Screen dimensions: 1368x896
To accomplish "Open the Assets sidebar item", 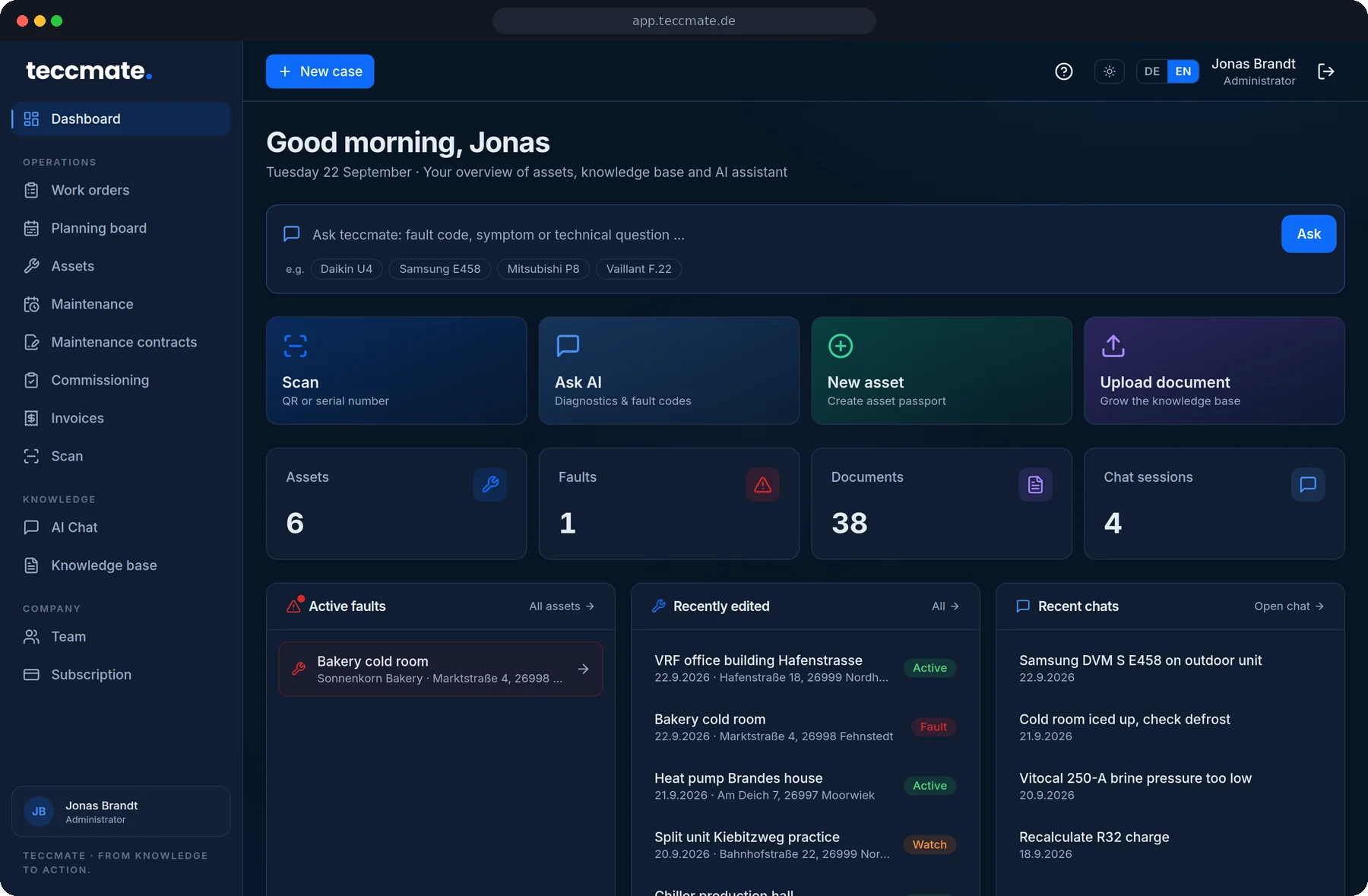I will pyautogui.click(x=122, y=266).
